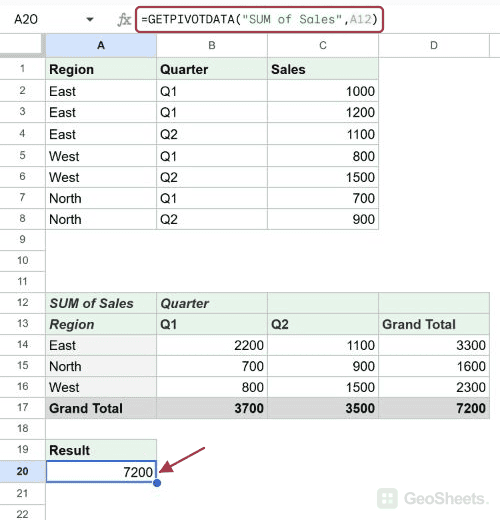The image size is (500, 520).
Task: Select result cell A20 showing 7200
Action: (101, 472)
